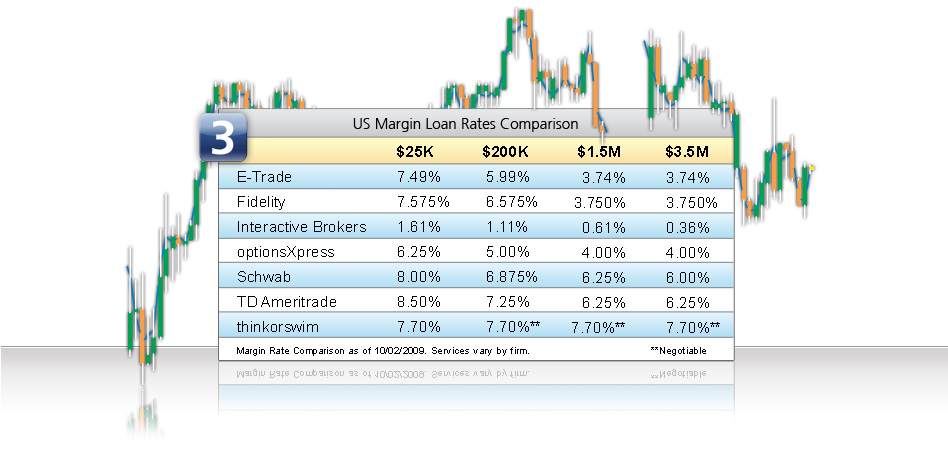Select the thinkorswim row label
Viewport: 948px width, 469px height.
pyautogui.click(x=278, y=327)
